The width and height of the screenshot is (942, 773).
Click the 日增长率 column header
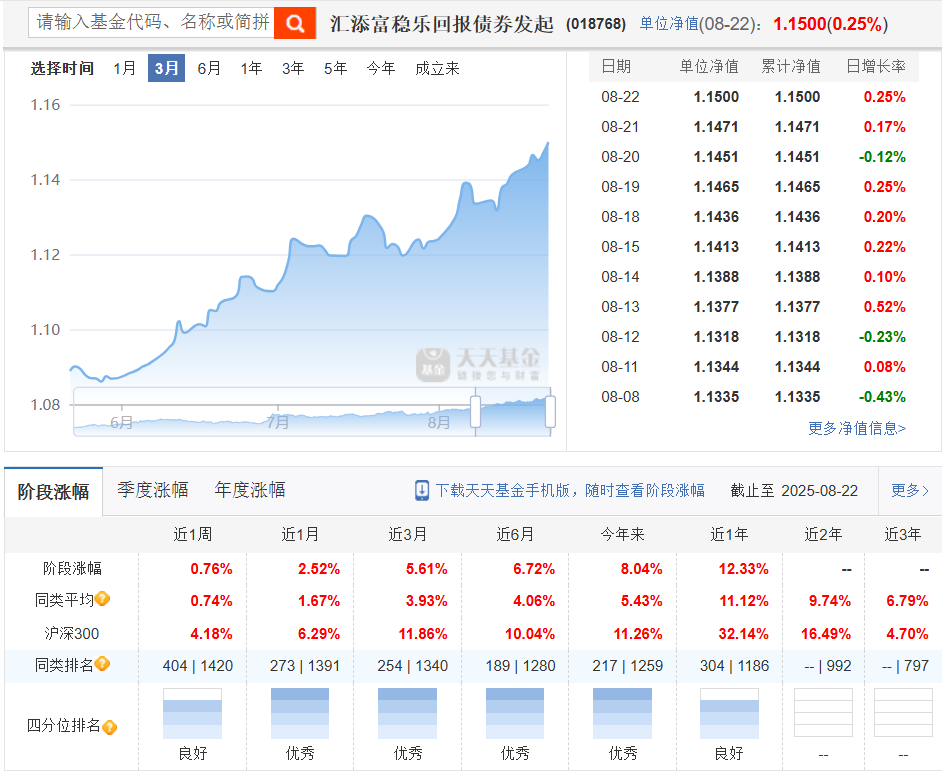876,66
